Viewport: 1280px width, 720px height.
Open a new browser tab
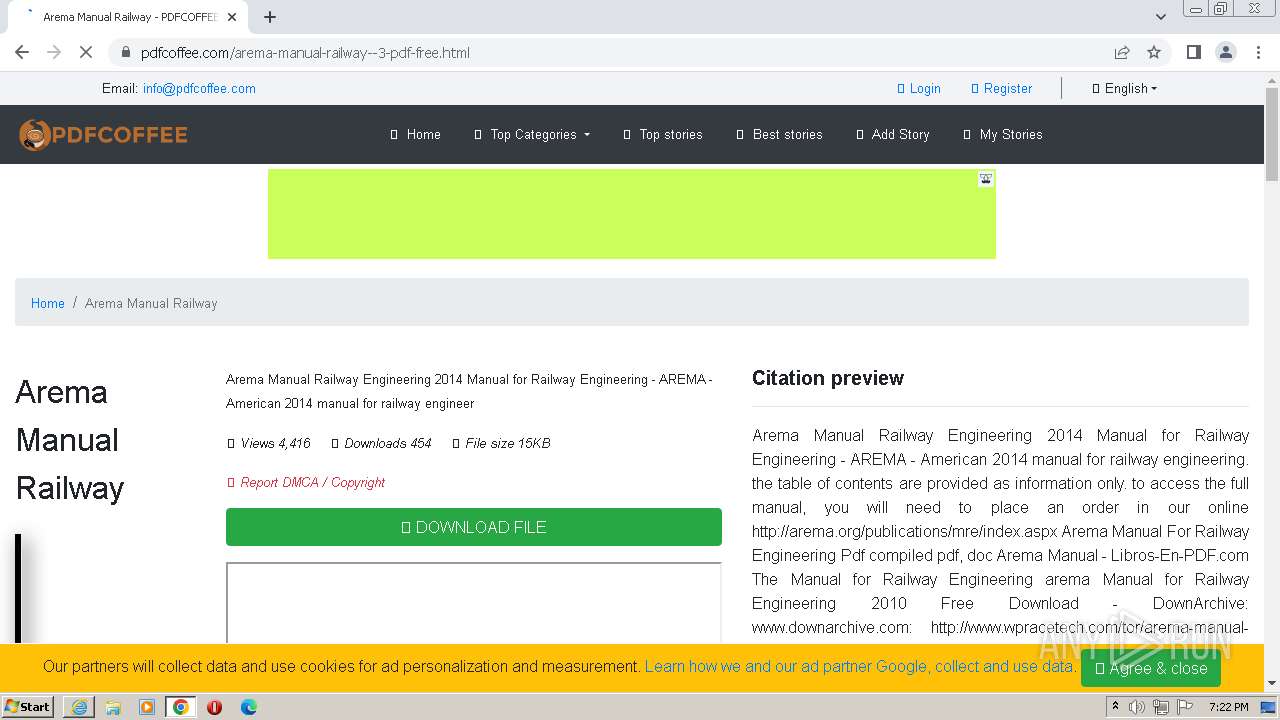point(270,17)
